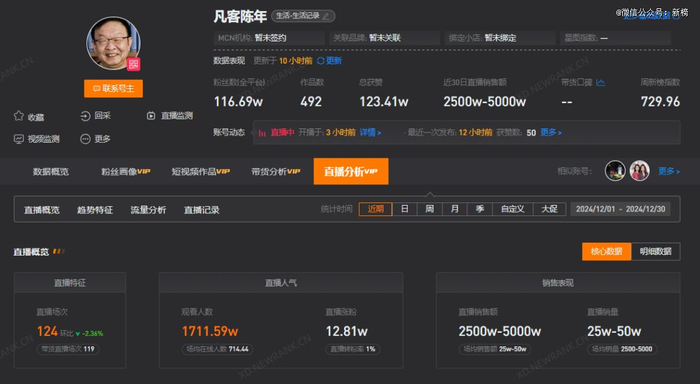700x384 pixels.
Task: Click the 直播涨粉 value 12.81w
Action: point(346,331)
